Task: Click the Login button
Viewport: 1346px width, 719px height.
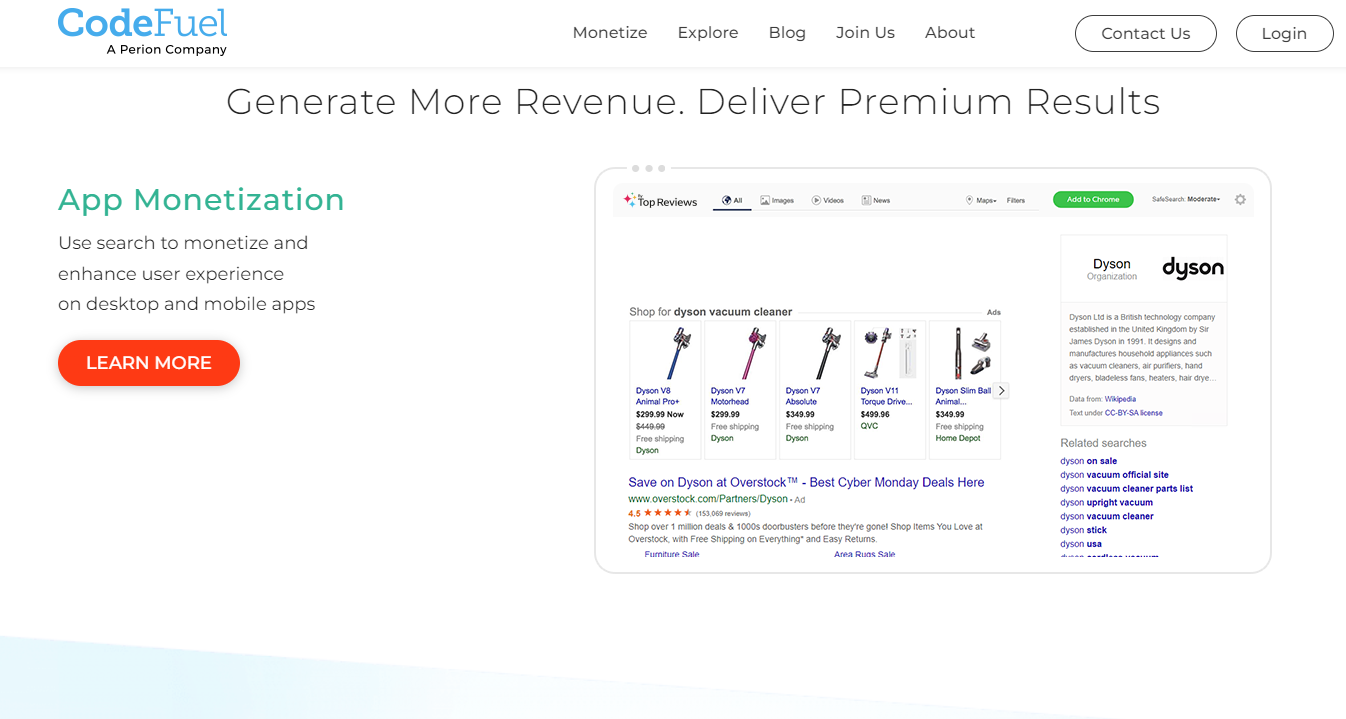Action: pos(1284,33)
